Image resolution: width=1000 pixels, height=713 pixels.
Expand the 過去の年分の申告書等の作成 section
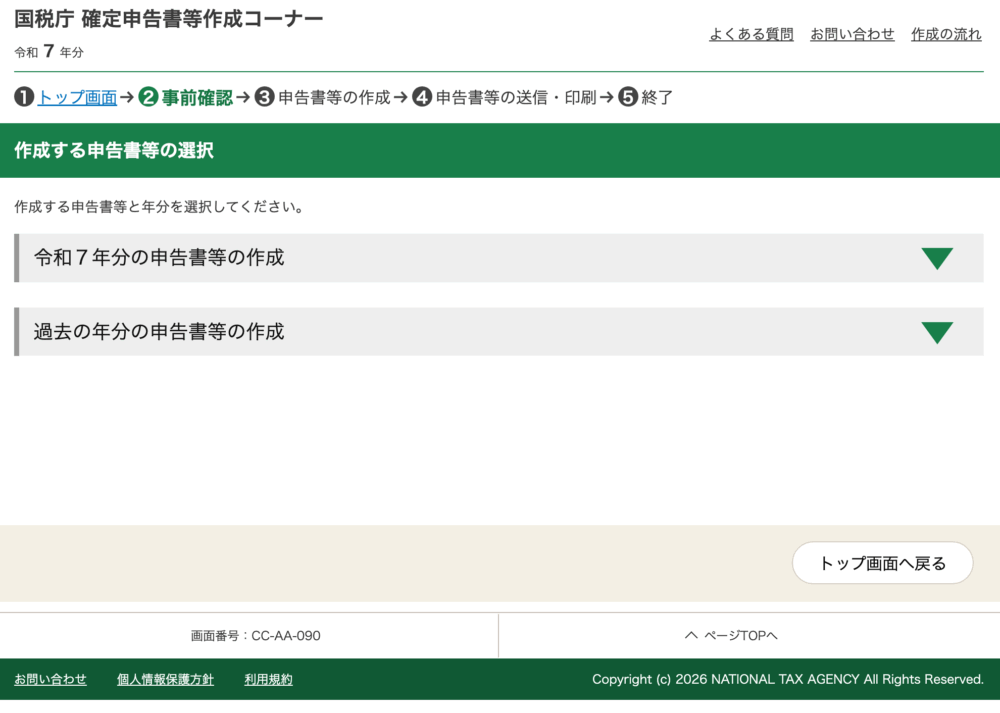(x=498, y=331)
